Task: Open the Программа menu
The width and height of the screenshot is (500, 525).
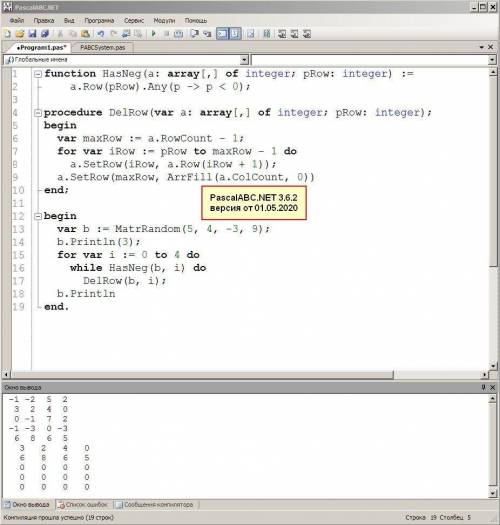Action: (99, 20)
